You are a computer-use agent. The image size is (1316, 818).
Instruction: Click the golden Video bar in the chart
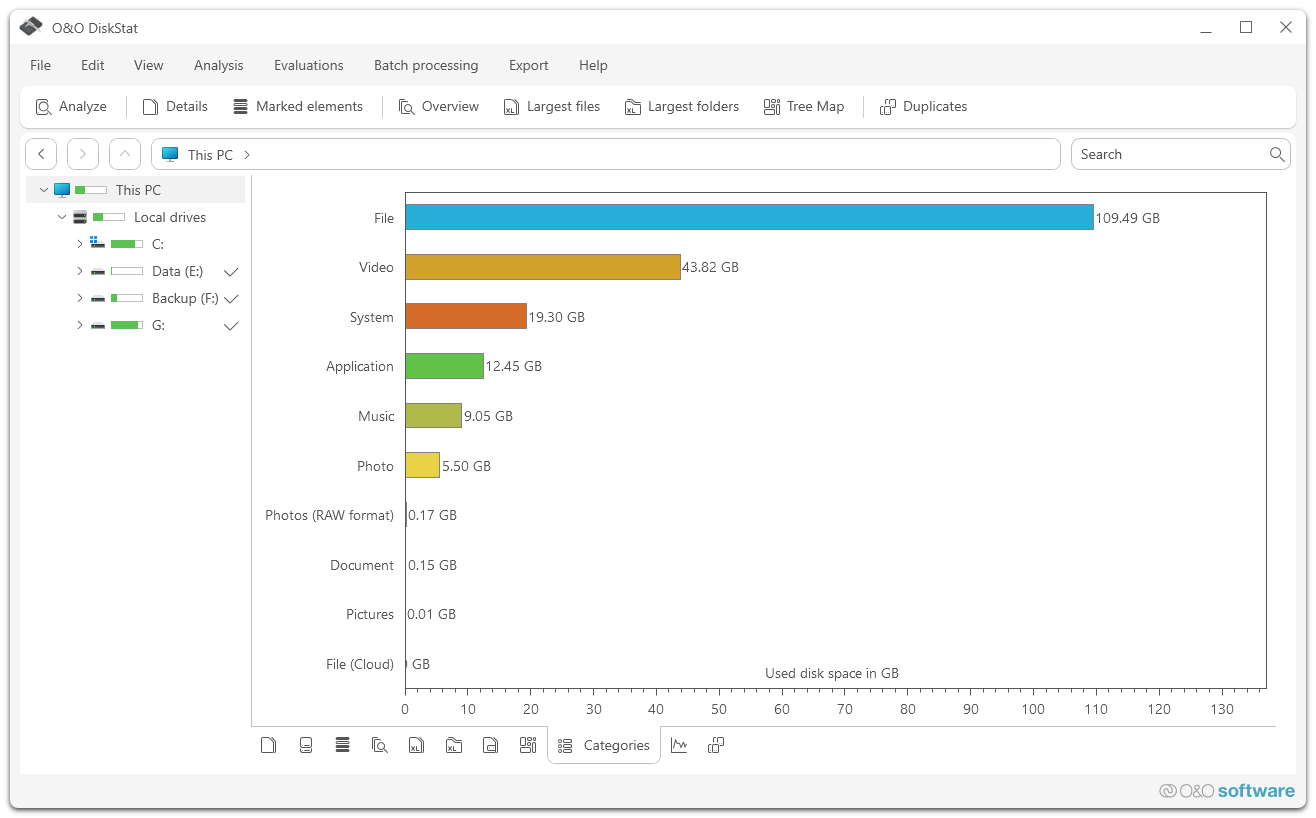(x=543, y=267)
